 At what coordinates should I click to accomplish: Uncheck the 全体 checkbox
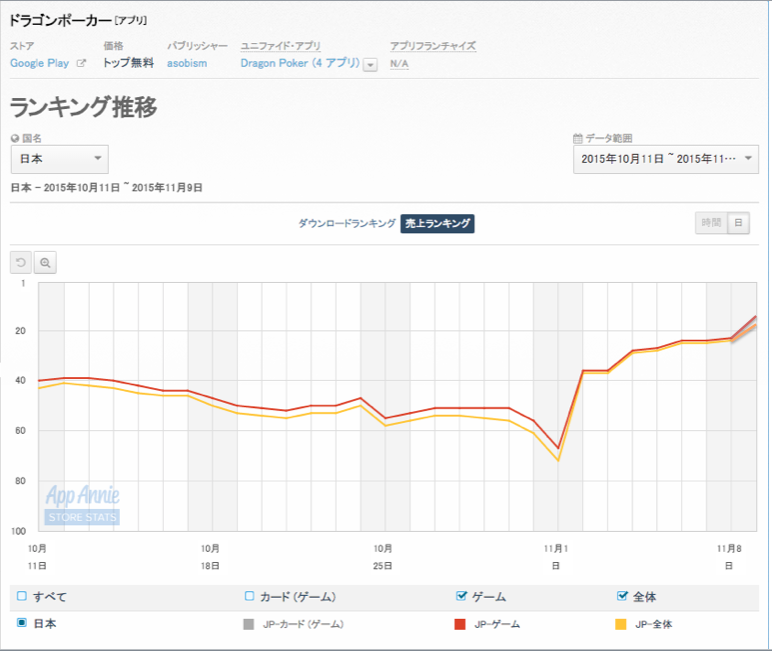622,596
